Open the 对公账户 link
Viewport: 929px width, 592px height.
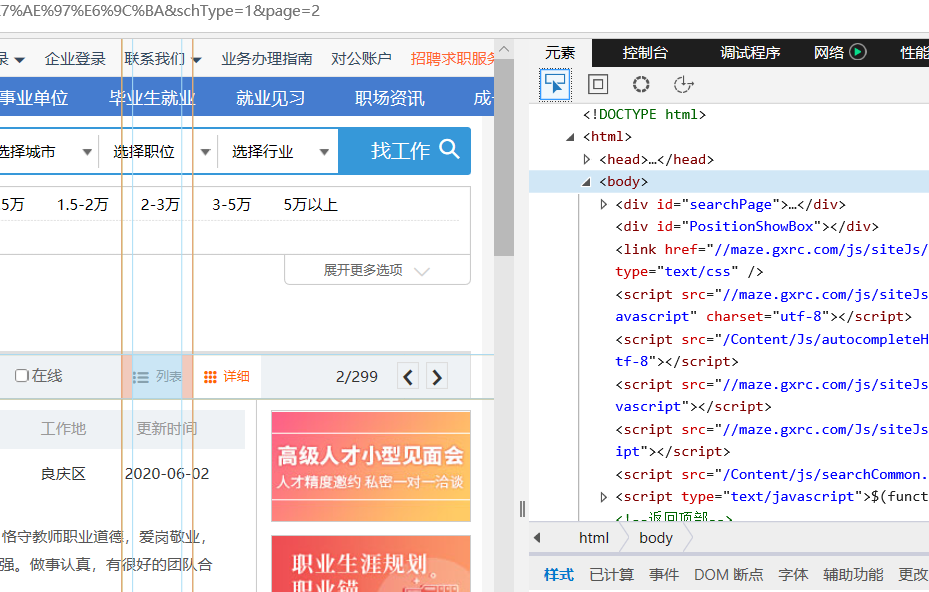point(361,59)
